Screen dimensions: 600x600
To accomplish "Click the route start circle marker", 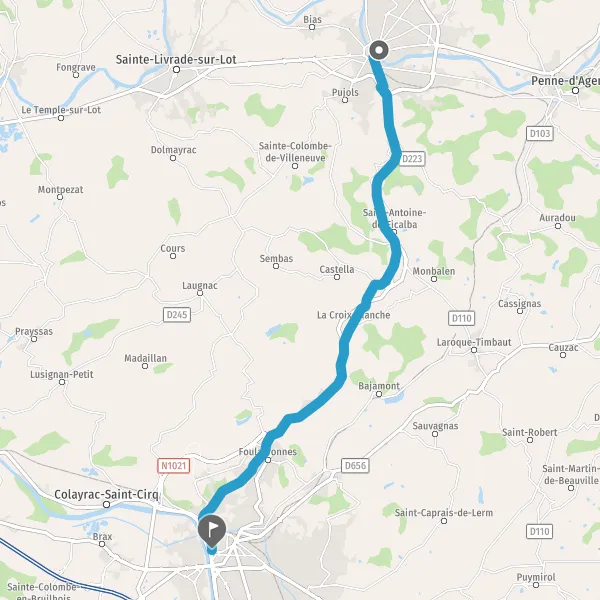I will (x=379, y=50).
